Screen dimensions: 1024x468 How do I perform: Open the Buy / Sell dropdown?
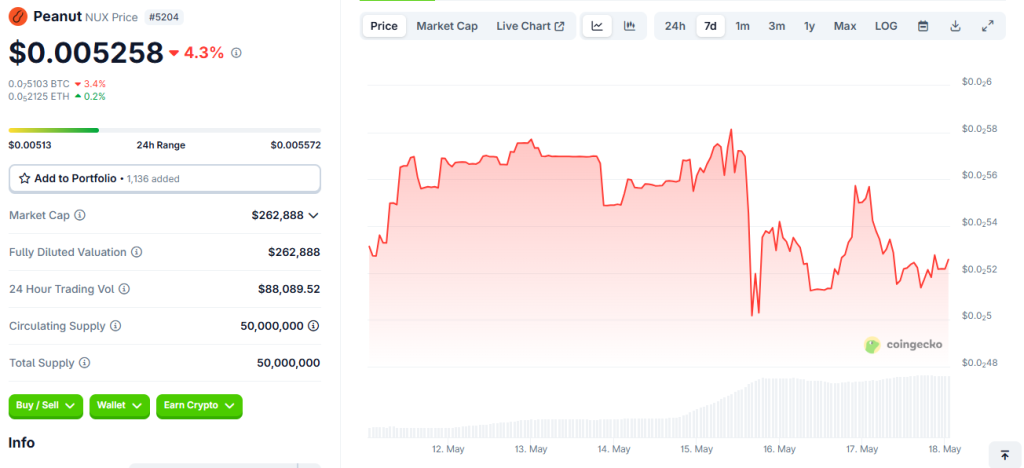tap(46, 406)
